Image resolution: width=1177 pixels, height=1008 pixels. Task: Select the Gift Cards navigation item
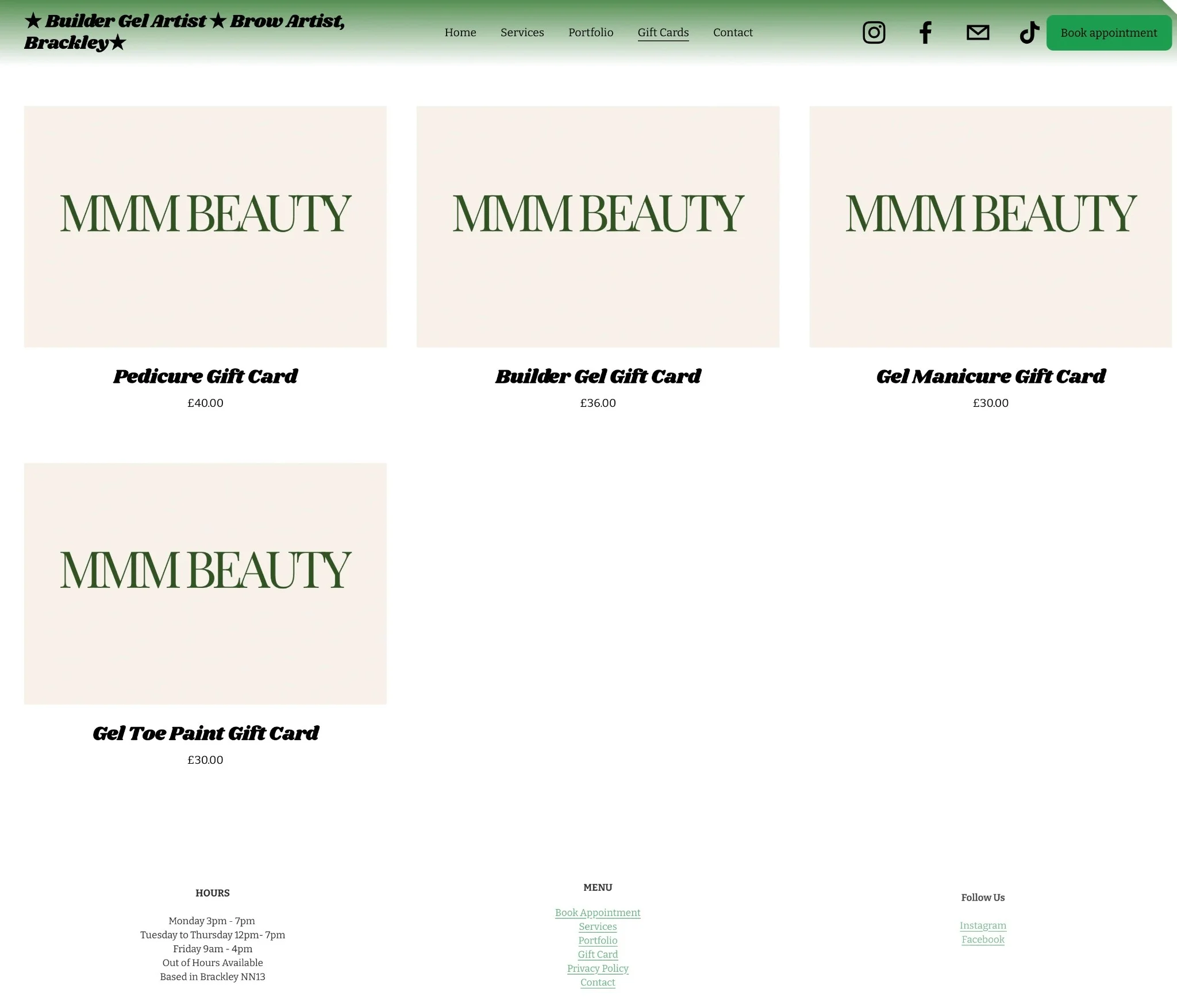pyautogui.click(x=663, y=33)
